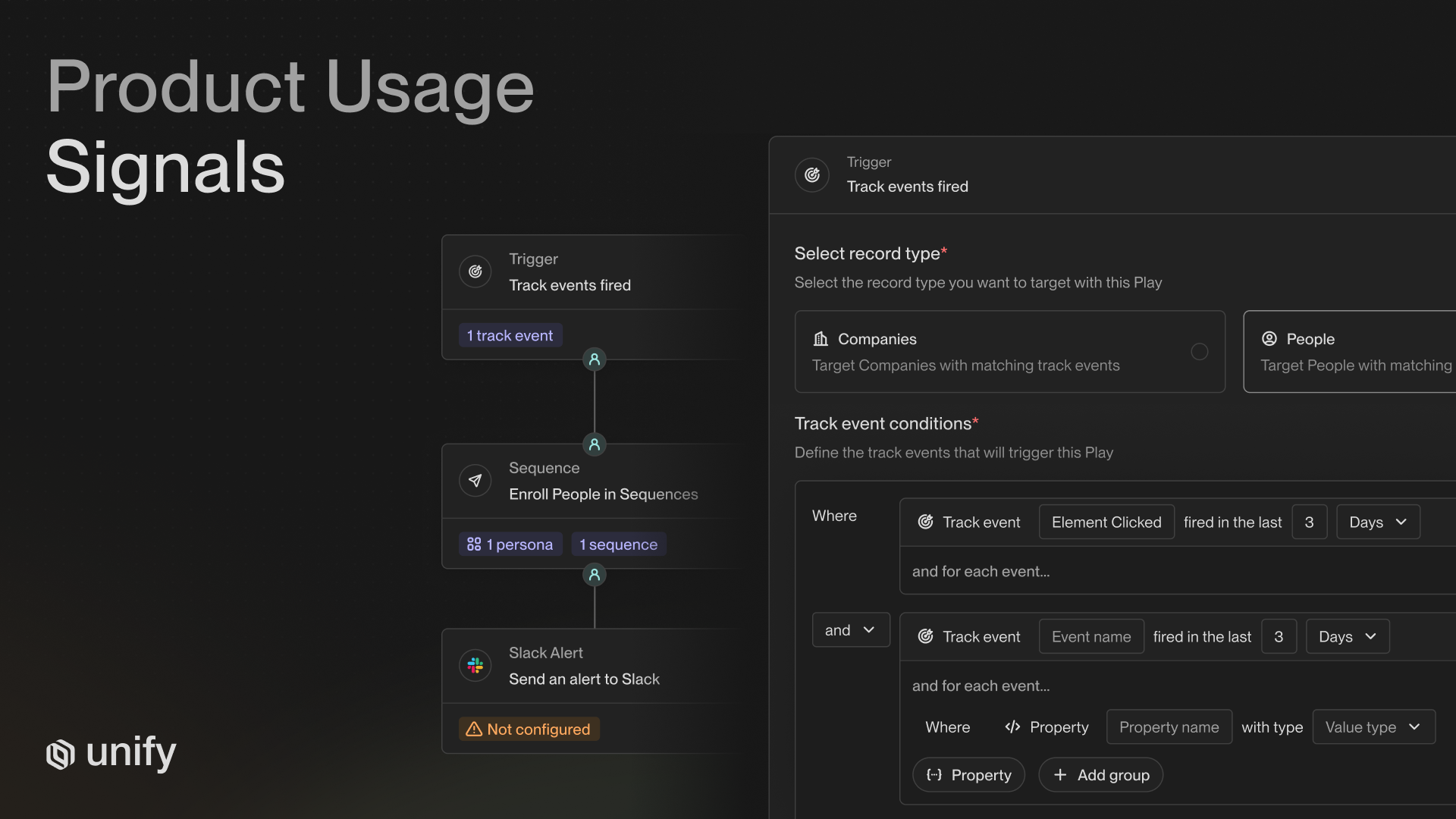Click the Trigger target icon in flow node

point(475,271)
